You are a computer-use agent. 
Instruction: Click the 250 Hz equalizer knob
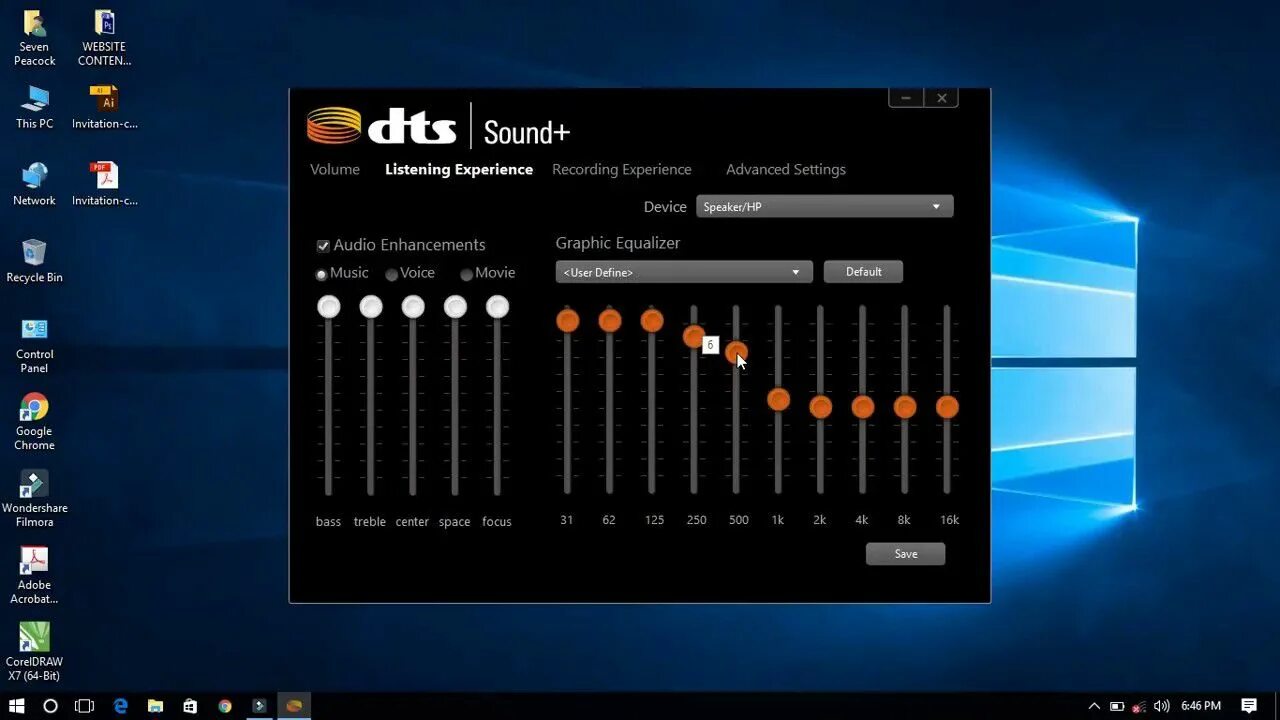pos(694,337)
